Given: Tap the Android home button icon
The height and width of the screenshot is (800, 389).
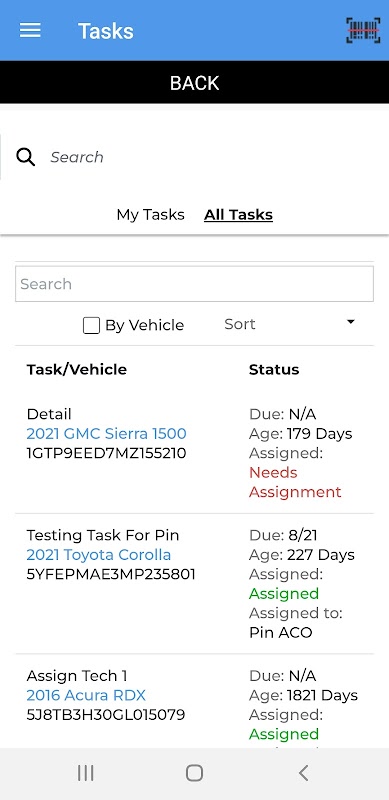Looking at the screenshot, I should 194,773.
